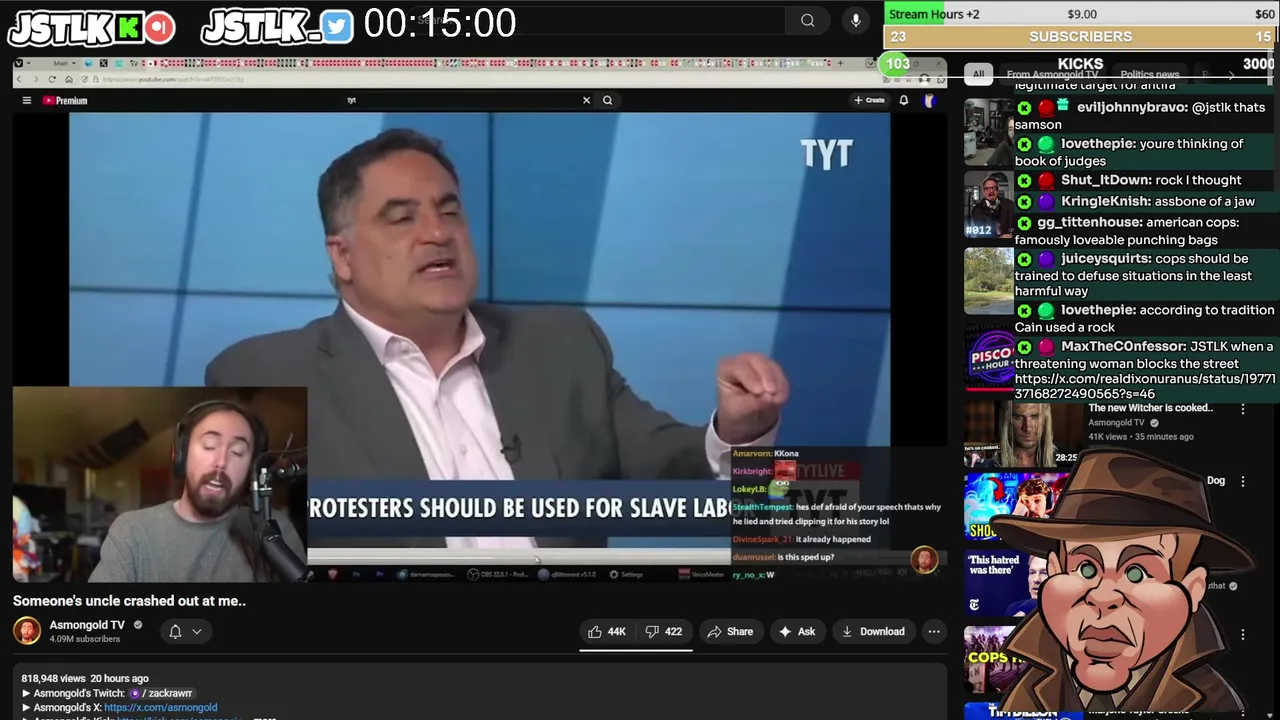
Task: Open more actions ellipsis beside Download
Action: pyautogui.click(x=934, y=631)
